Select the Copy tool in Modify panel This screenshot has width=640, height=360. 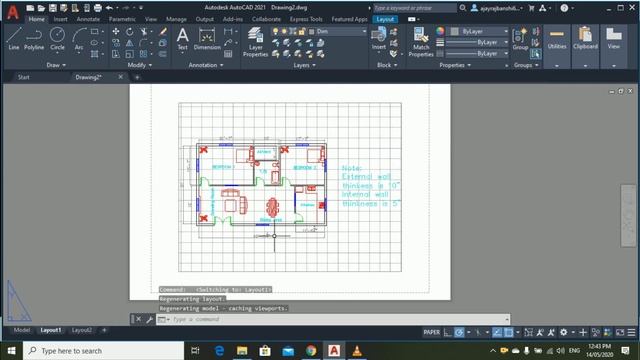click(x=116, y=43)
